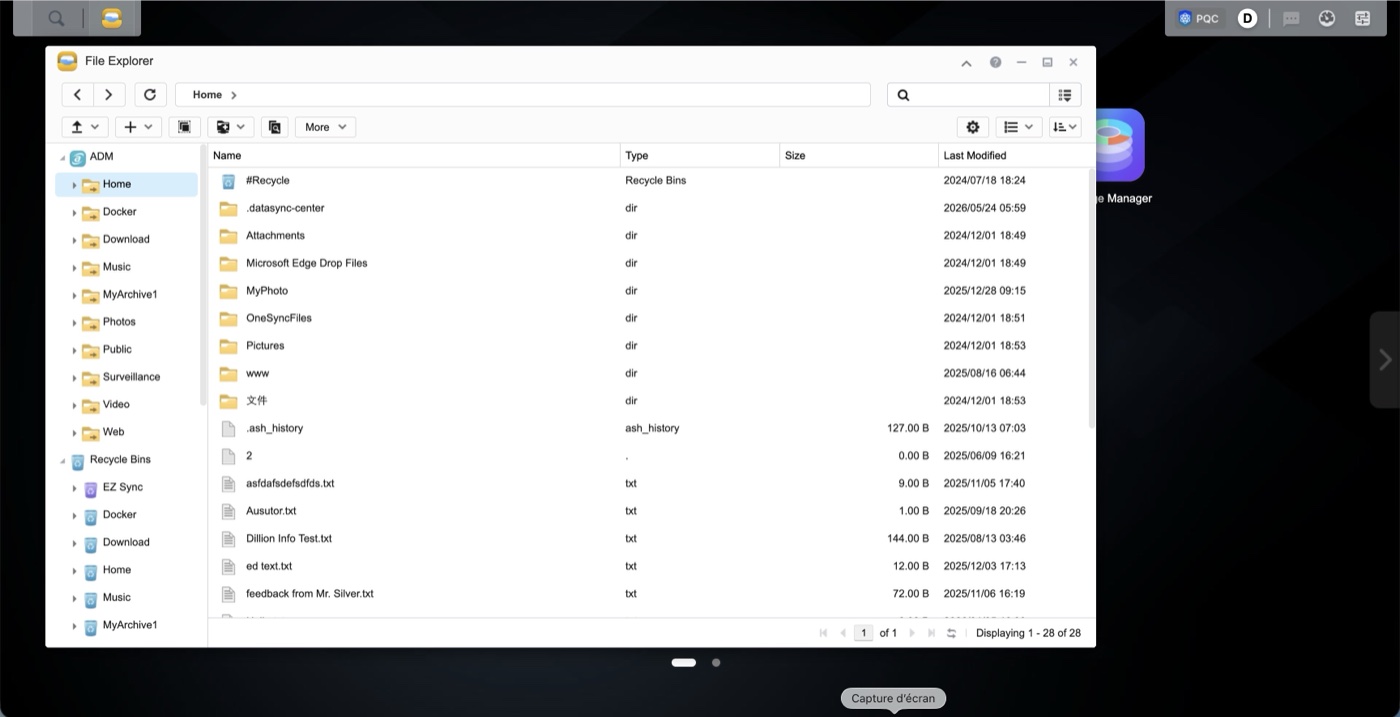Select the MyPhoto folder row

click(648, 291)
